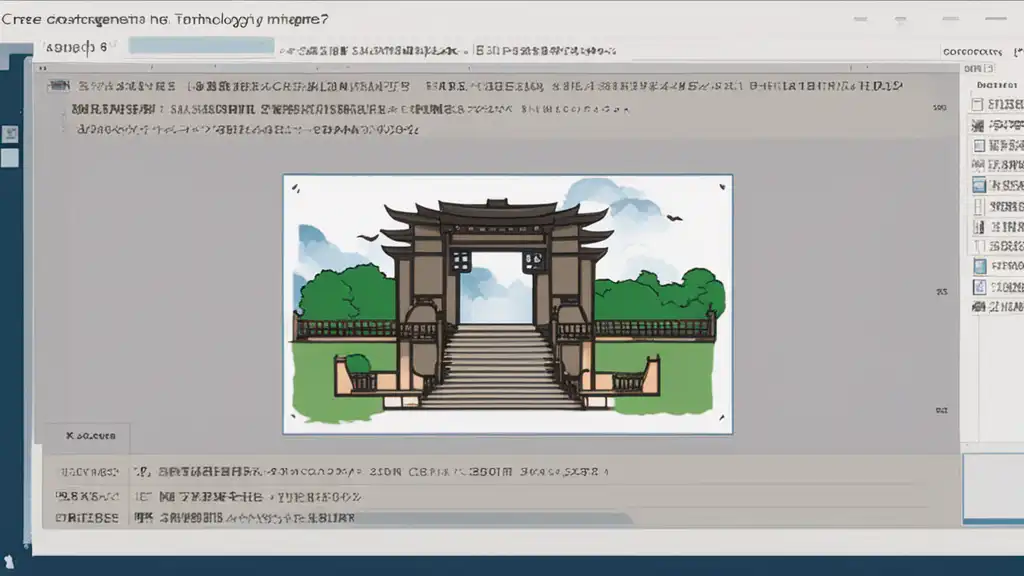Click top-right corner handle of the image
1024x576 pixels.
click(x=722, y=187)
